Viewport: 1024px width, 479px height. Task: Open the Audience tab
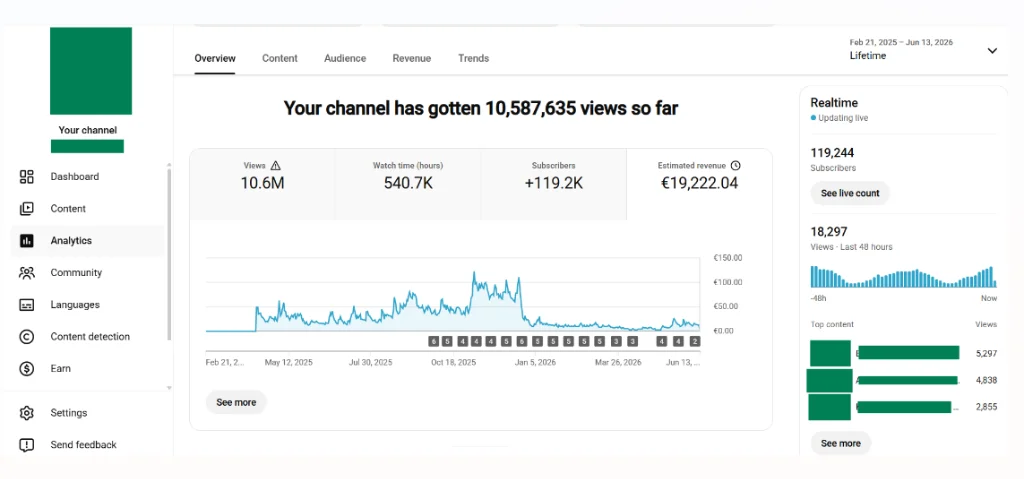point(345,58)
